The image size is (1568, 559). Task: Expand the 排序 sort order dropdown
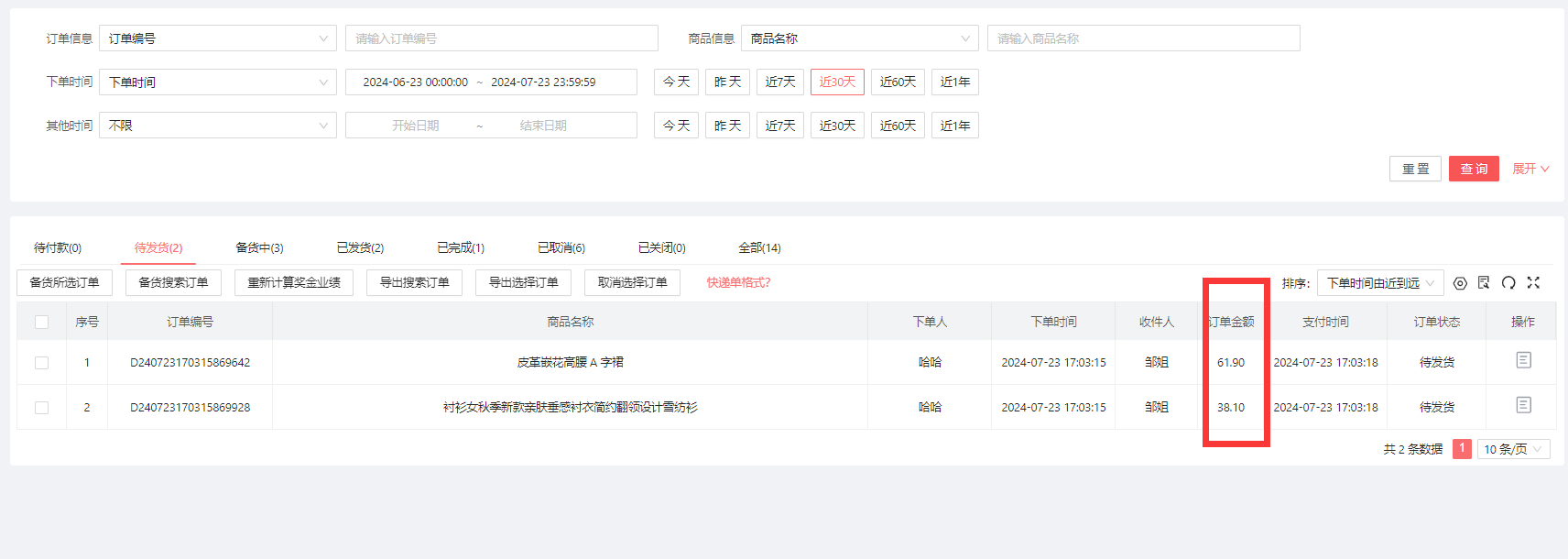[x=1380, y=283]
